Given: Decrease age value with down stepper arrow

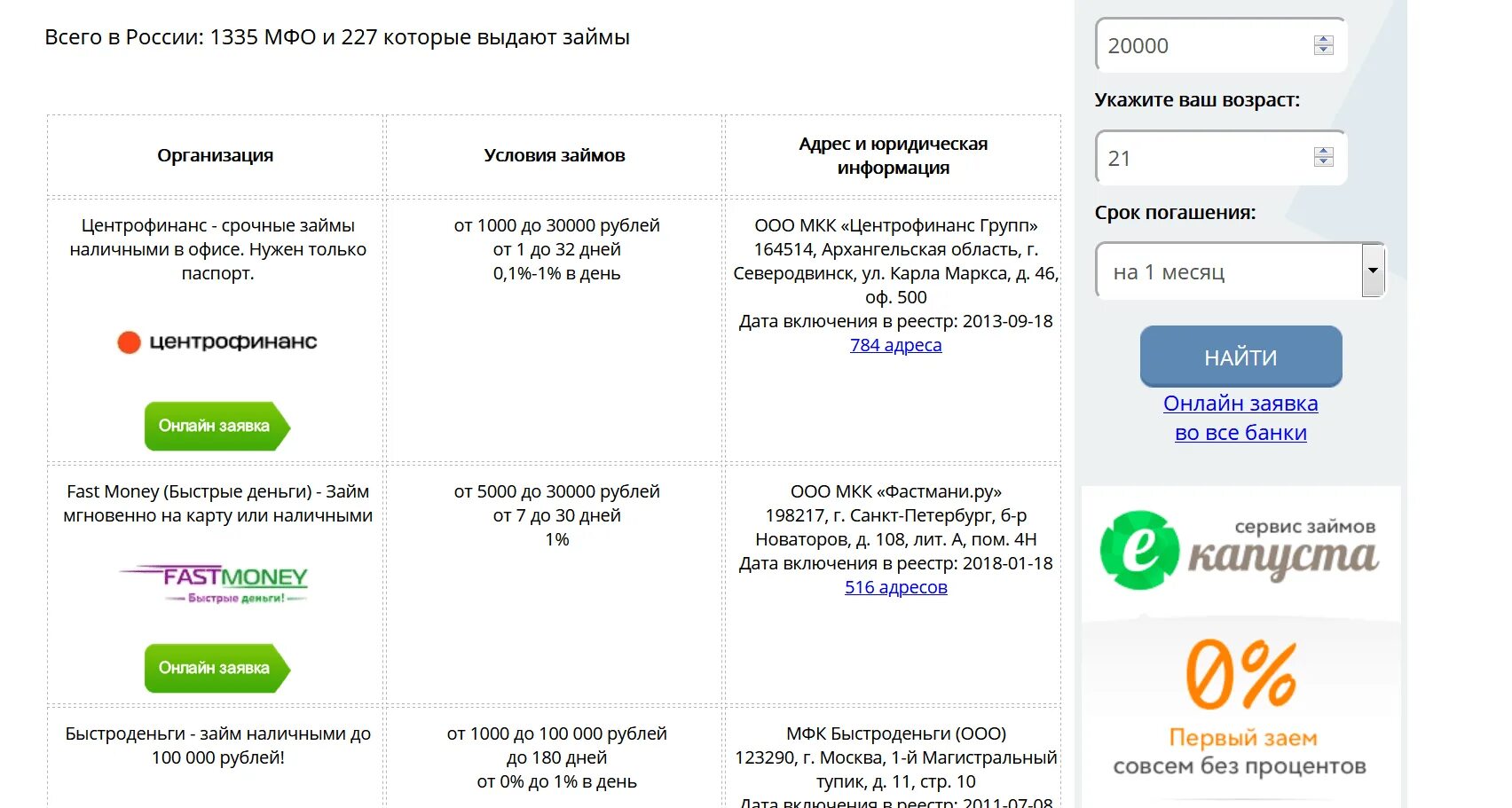Looking at the screenshot, I should pyautogui.click(x=1323, y=162).
